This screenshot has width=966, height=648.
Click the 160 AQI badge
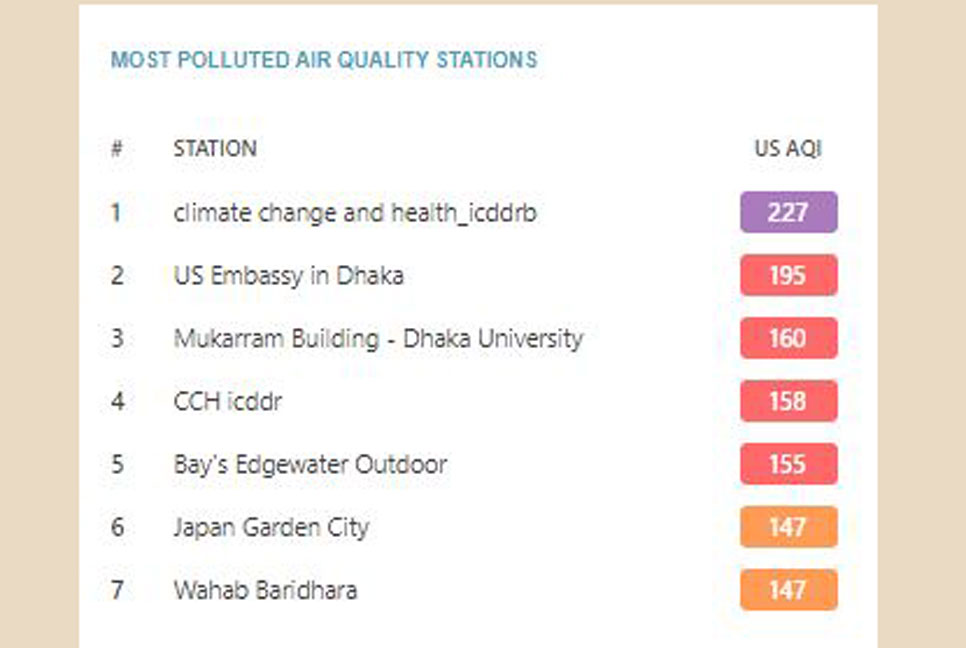click(789, 338)
